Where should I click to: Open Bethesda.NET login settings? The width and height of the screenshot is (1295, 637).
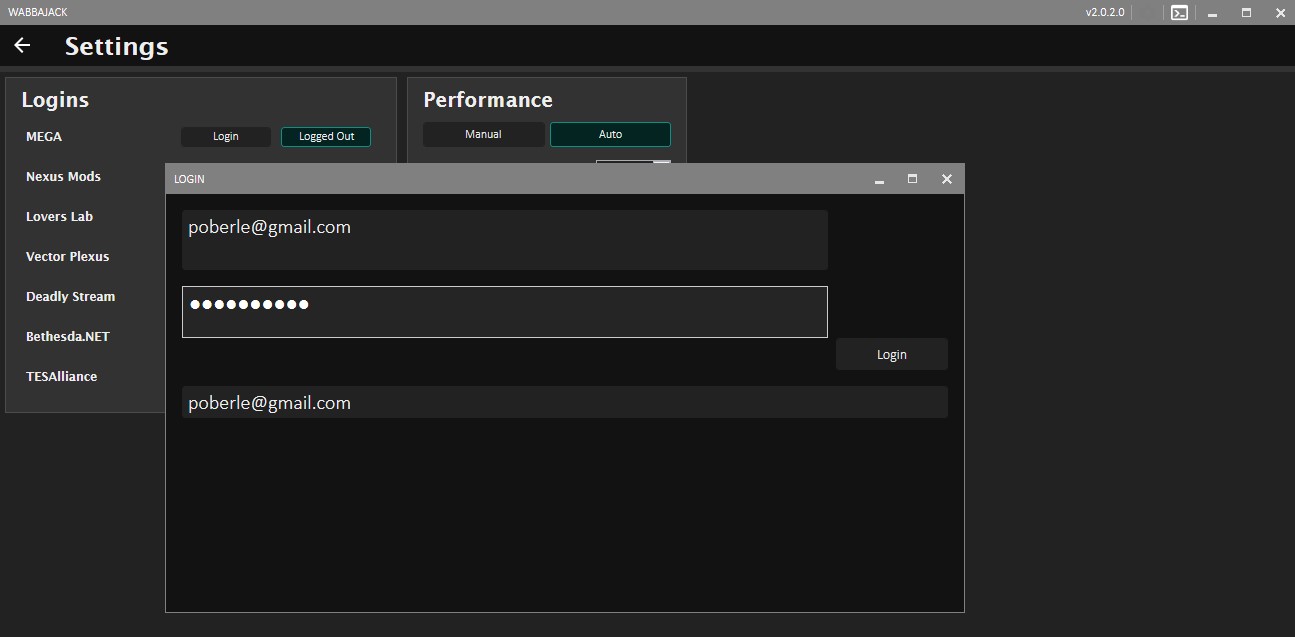pyautogui.click(x=67, y=336)
